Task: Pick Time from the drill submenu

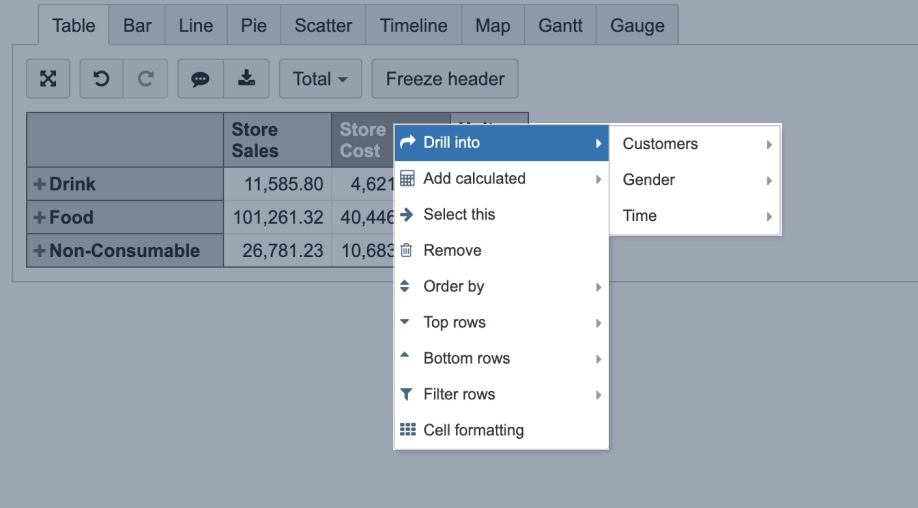Action: coord(640,216)
